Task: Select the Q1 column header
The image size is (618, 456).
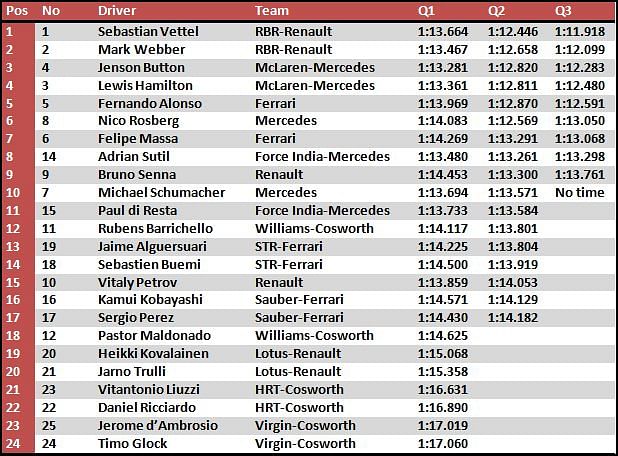Action: 426,11
